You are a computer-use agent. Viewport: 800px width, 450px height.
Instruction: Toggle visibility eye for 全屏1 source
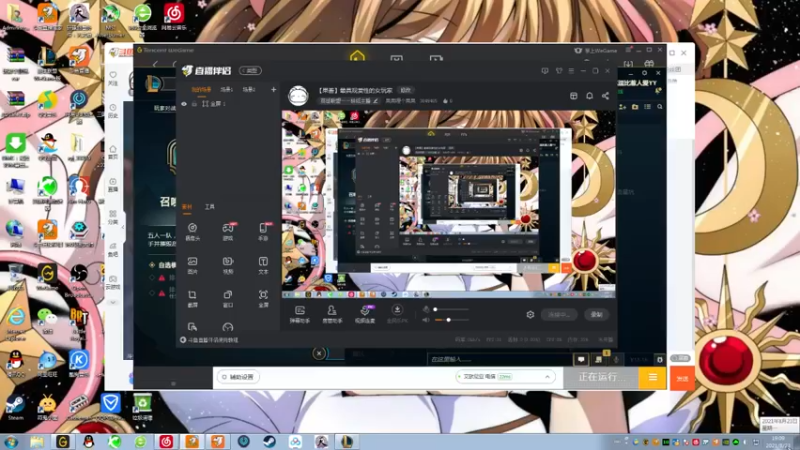pos(184,104)
